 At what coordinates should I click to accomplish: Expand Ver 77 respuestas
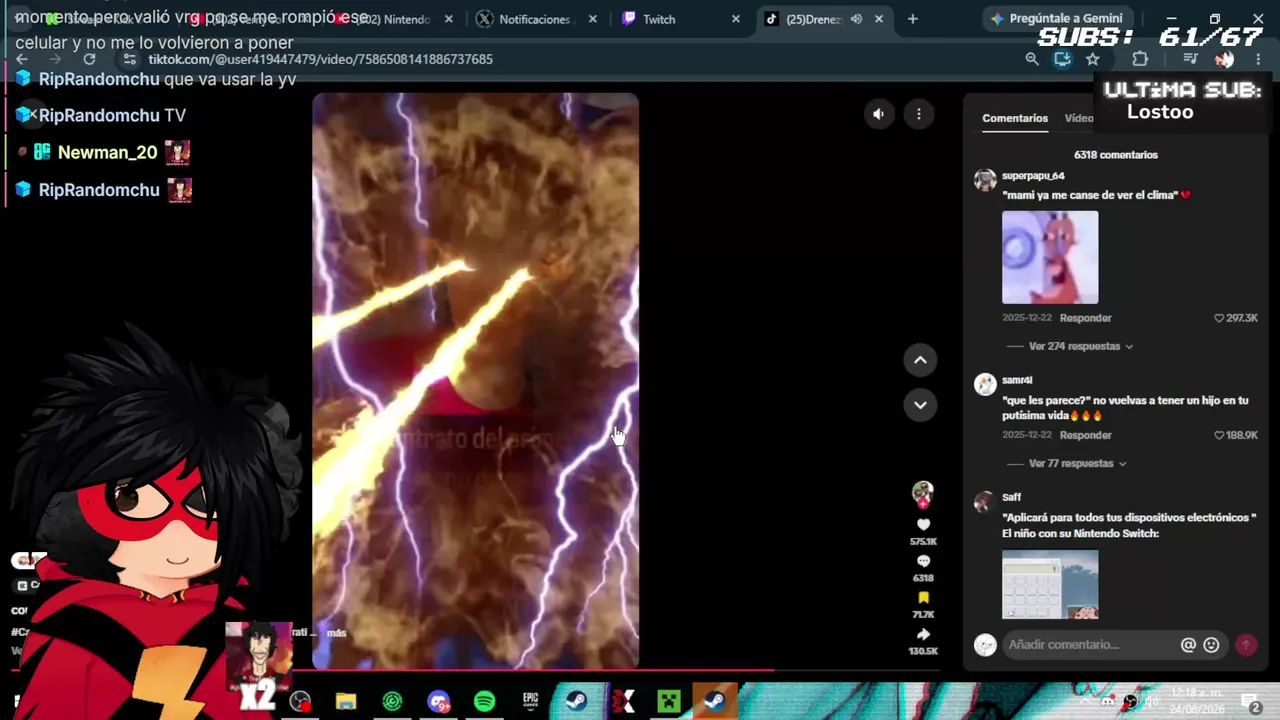click(1078, 463)
